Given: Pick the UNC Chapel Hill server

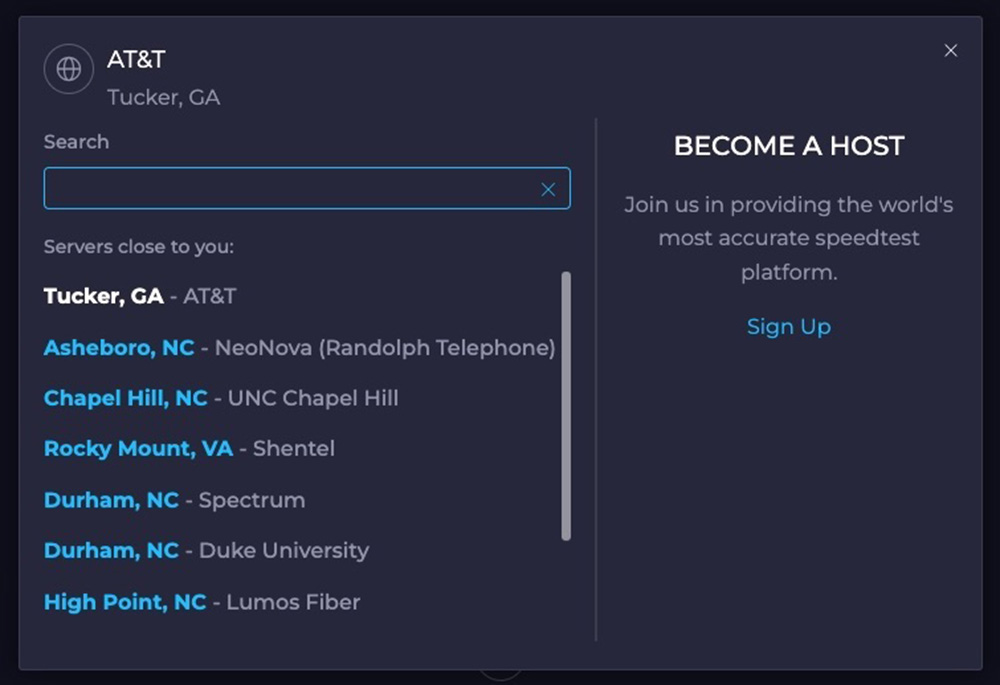Looking at the screenshot, I should pos(313,398).
